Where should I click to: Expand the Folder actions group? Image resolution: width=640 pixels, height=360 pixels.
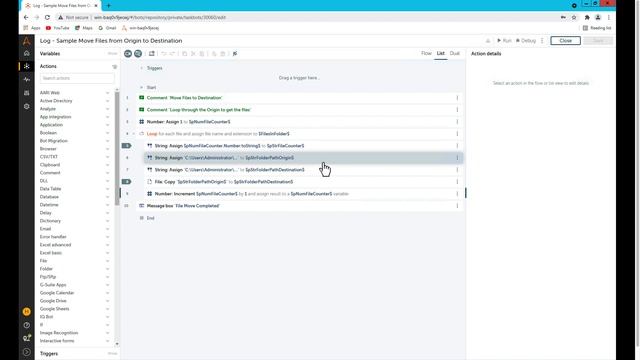(108, 269)
